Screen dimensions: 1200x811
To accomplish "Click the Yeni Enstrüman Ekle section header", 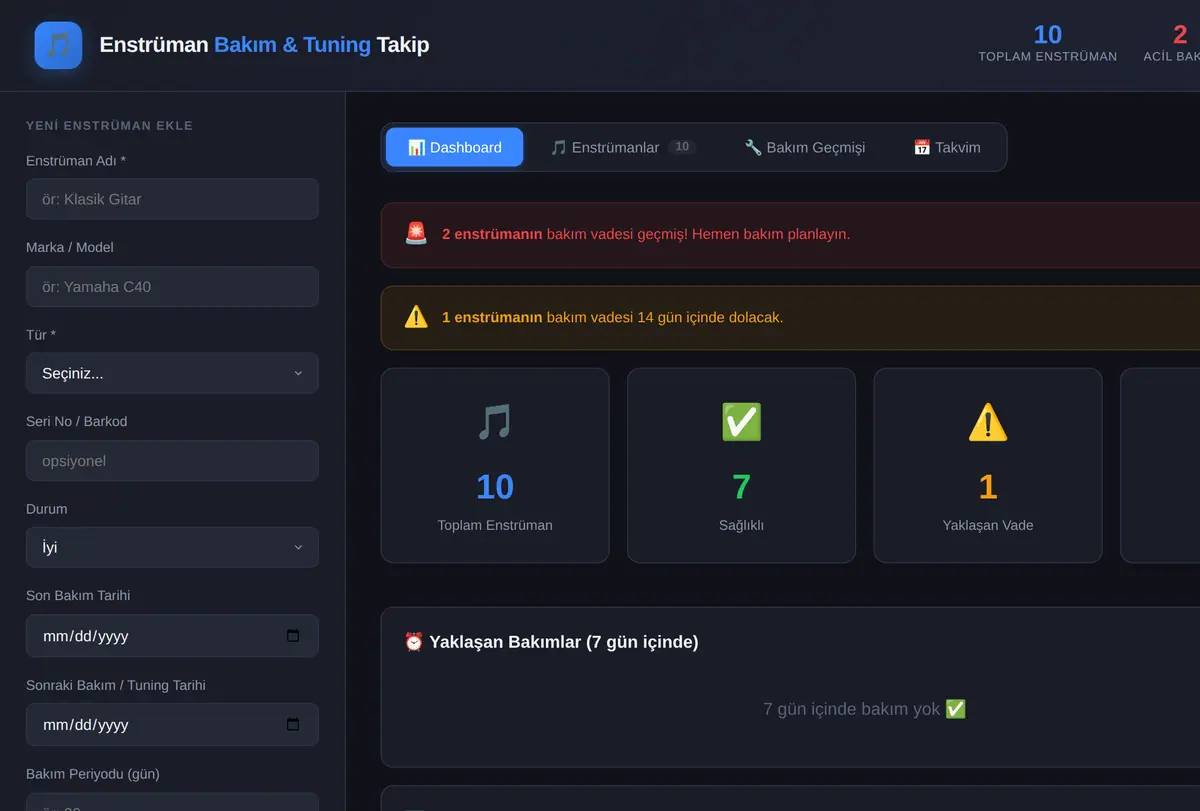I will [x=109, y=126].
